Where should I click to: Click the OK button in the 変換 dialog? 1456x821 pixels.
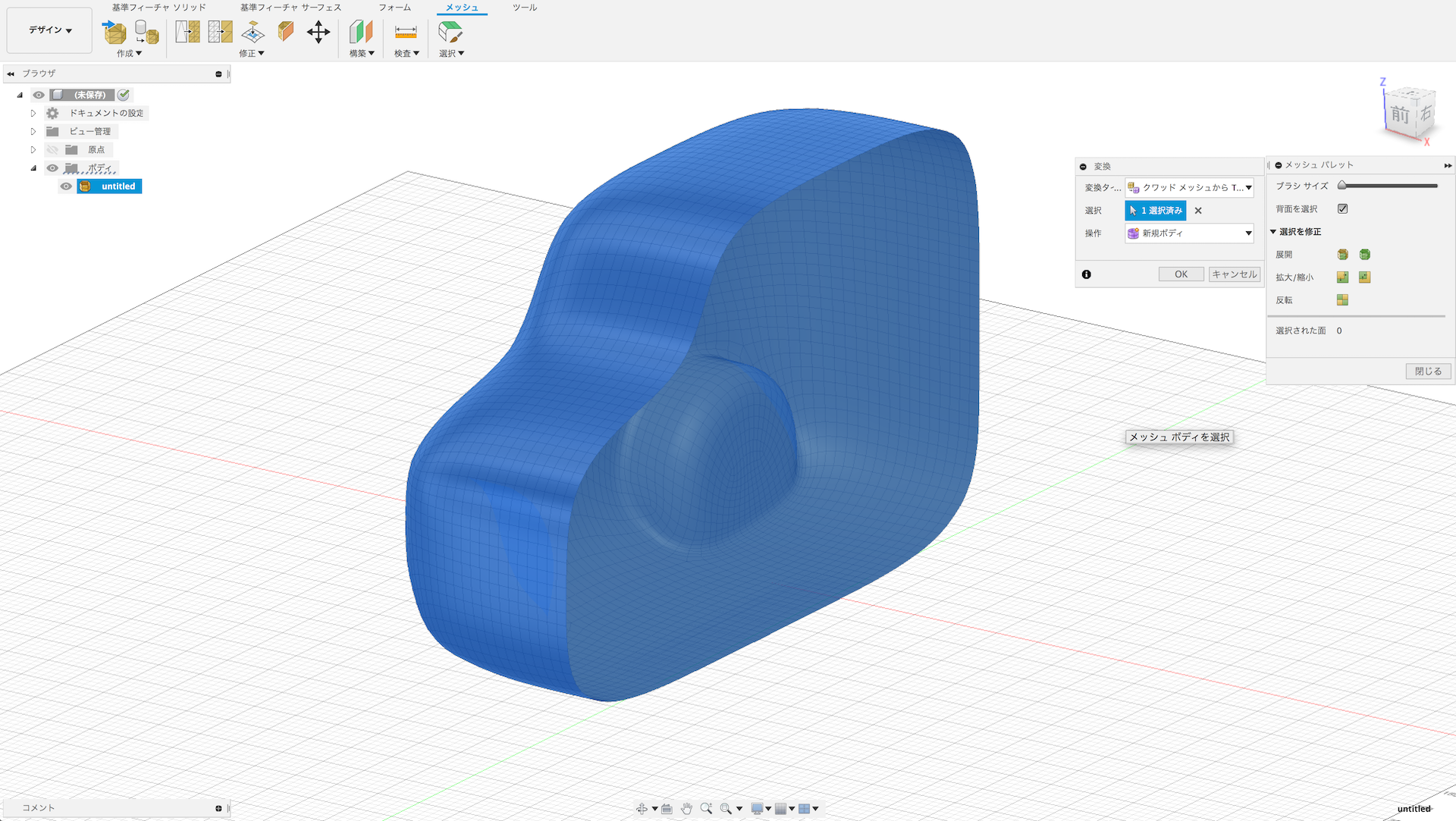pyautogui.click(x=1181, y=274)
